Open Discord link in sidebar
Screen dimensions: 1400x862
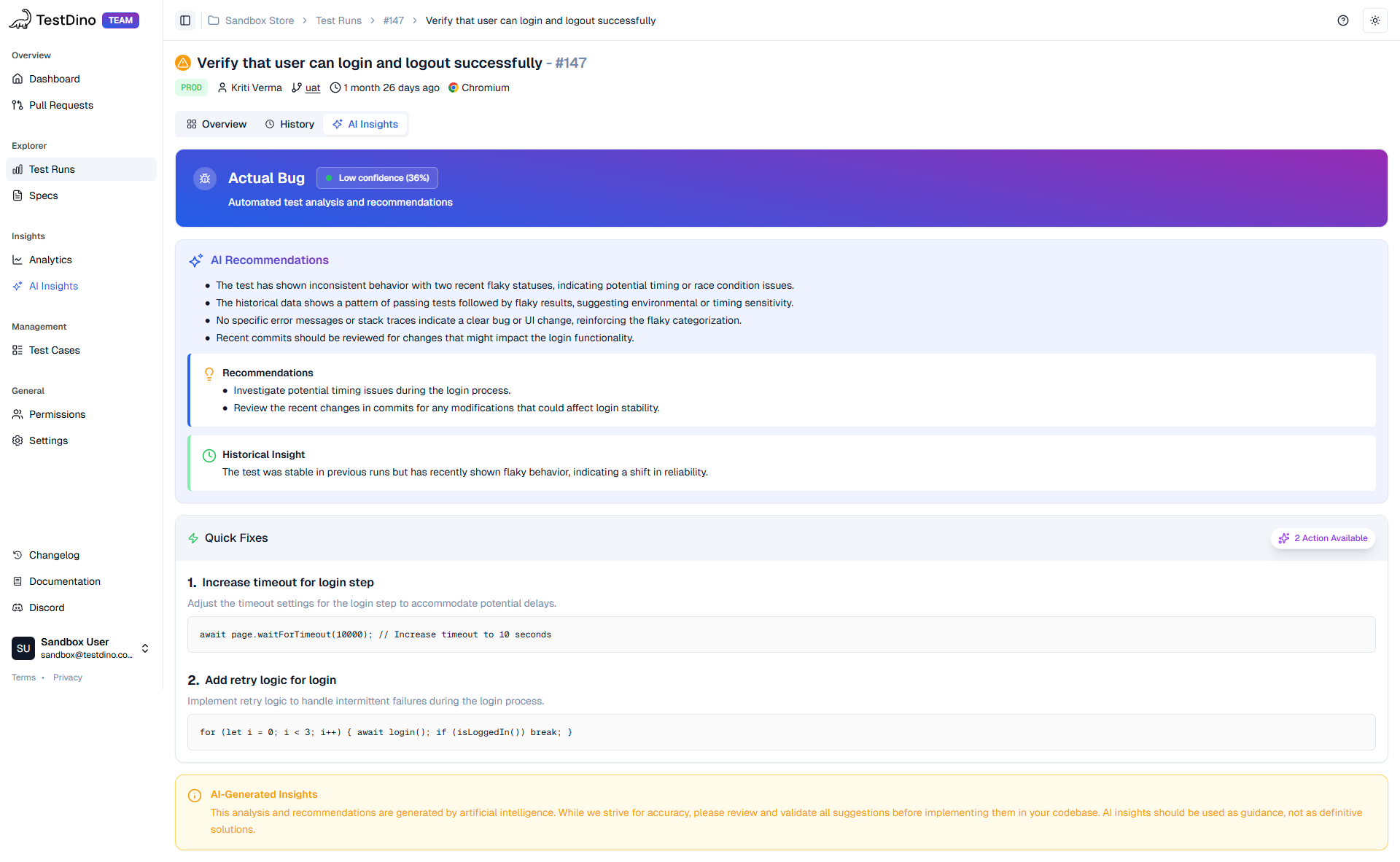click(x=47, y=607)
